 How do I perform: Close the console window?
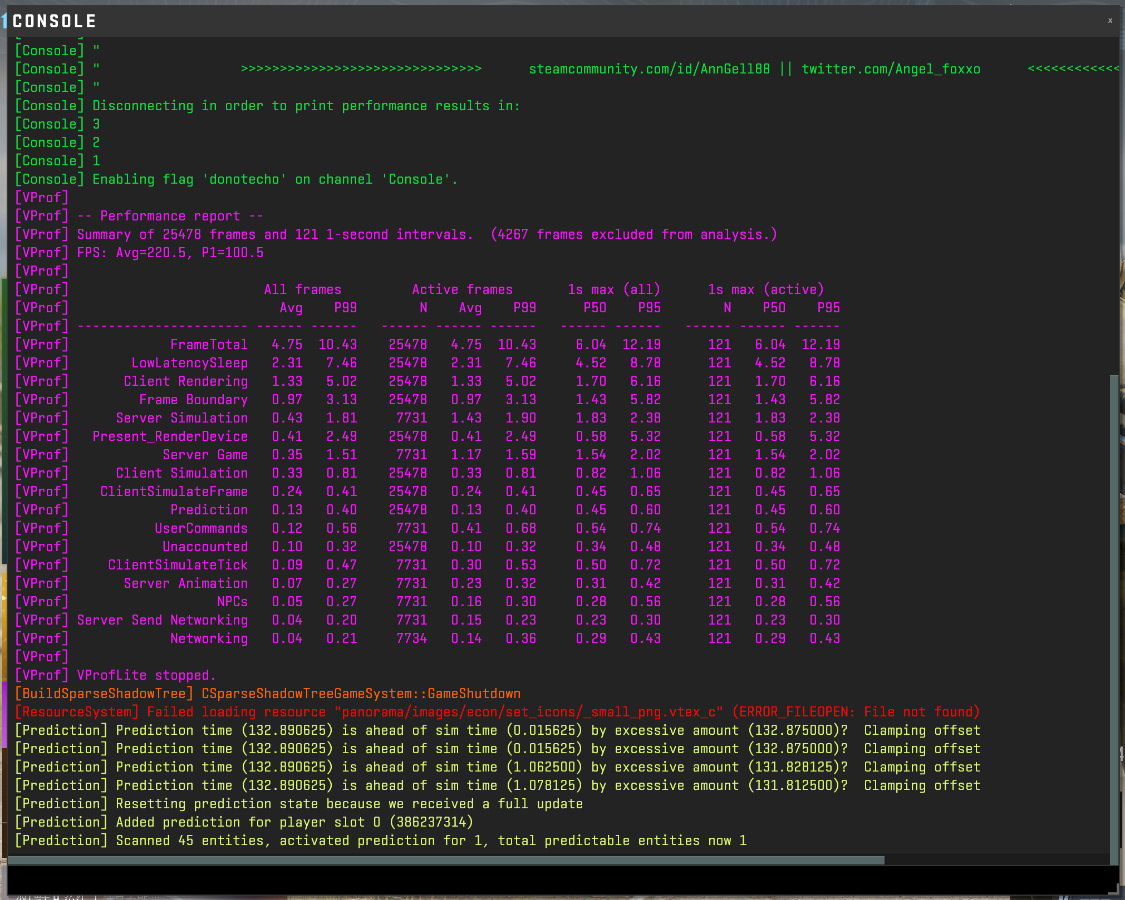point(1109,21)
